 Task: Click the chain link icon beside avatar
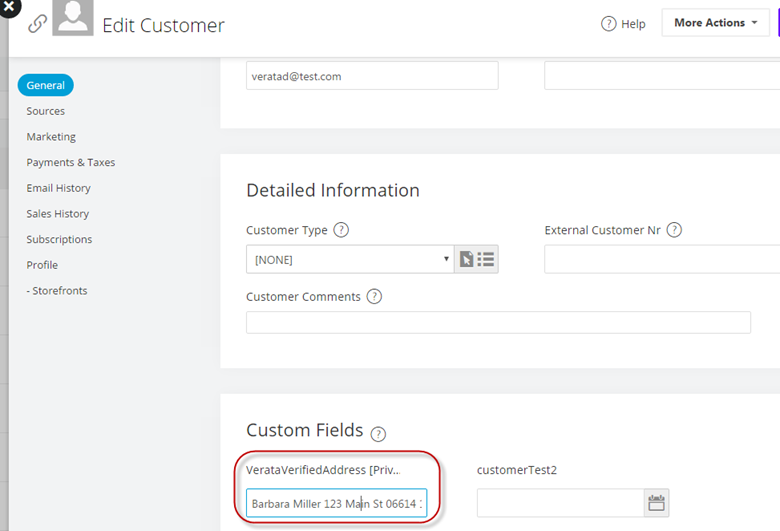tap(37, 23)
